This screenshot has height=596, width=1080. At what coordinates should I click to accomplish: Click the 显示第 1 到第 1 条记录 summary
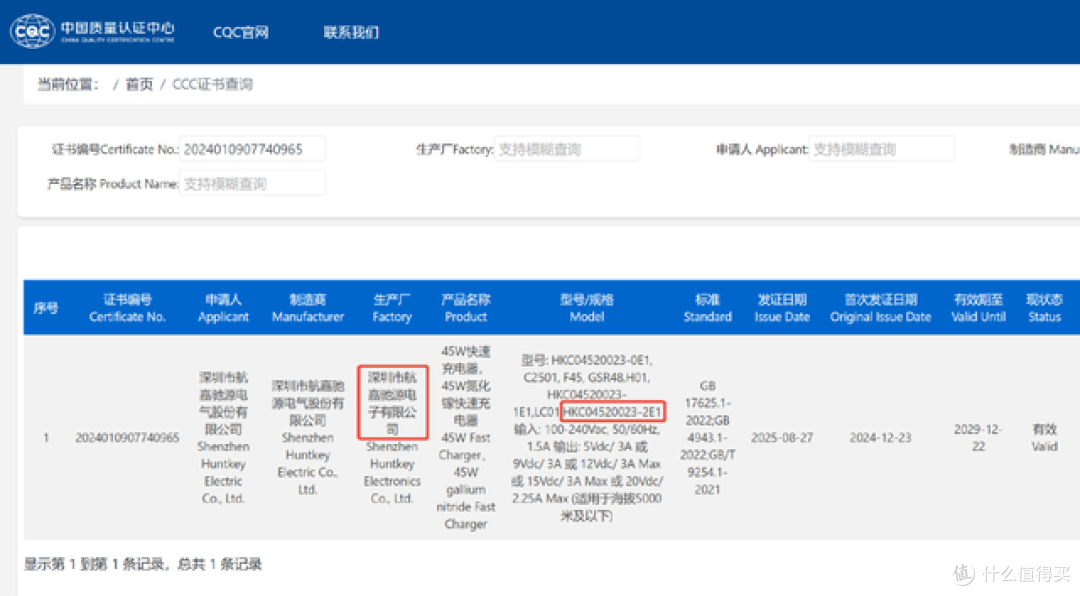click(143, 564)
